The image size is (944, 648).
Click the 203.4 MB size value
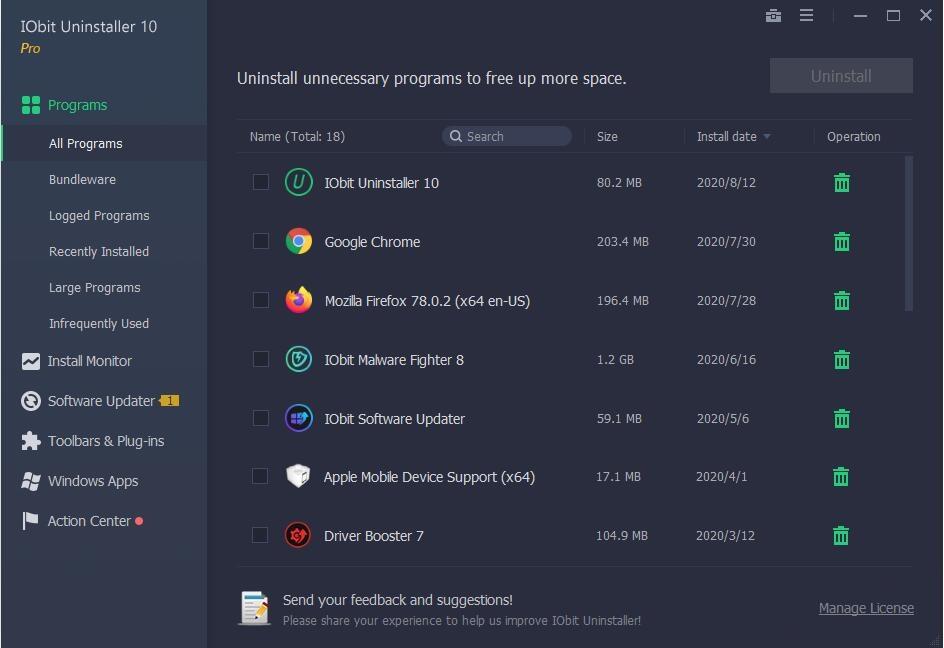coord(623,241)
